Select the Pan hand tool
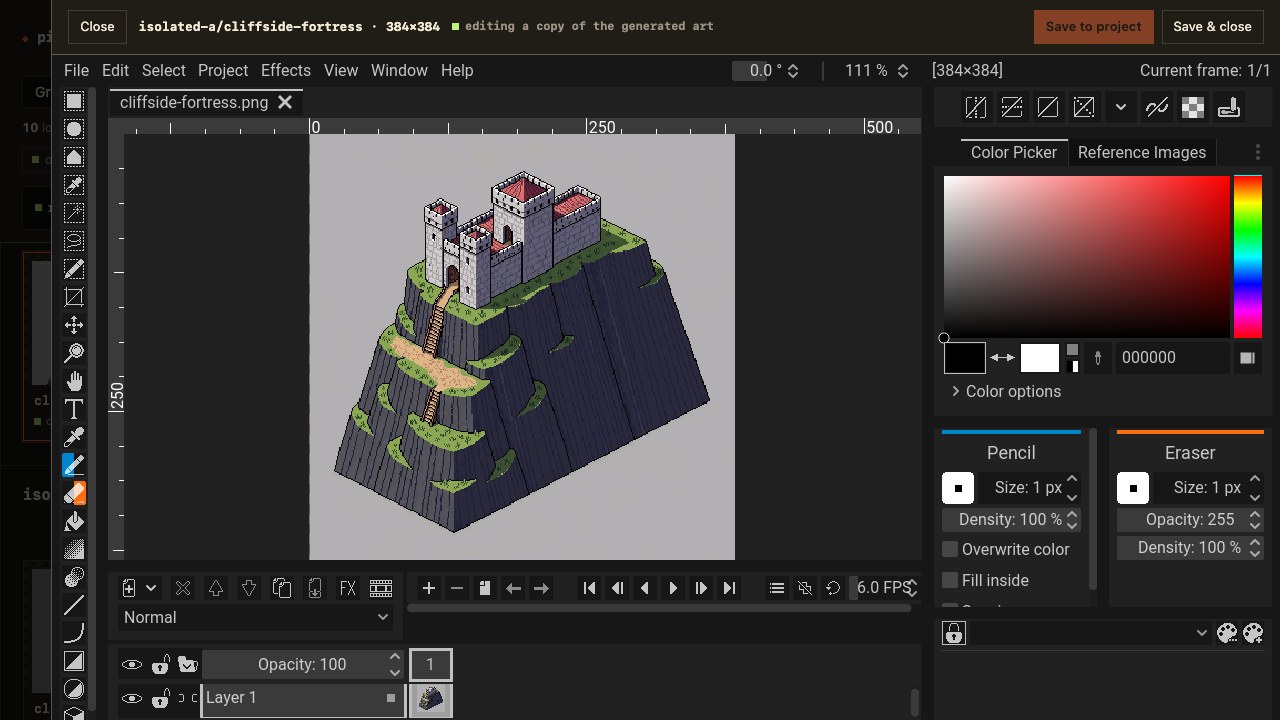 [x=74, y=381]
